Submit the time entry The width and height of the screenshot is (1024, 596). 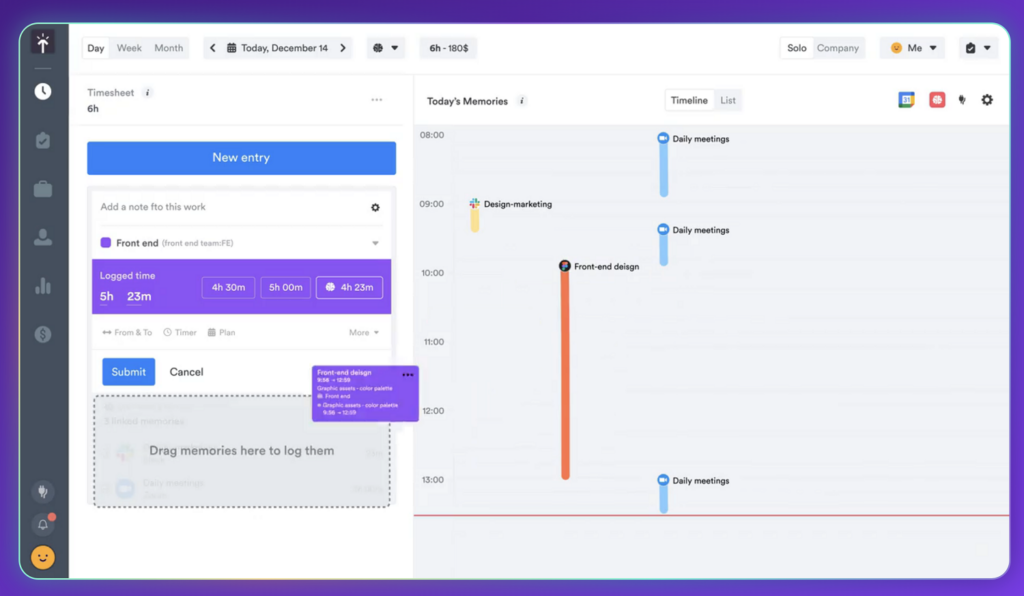[128, 372]
